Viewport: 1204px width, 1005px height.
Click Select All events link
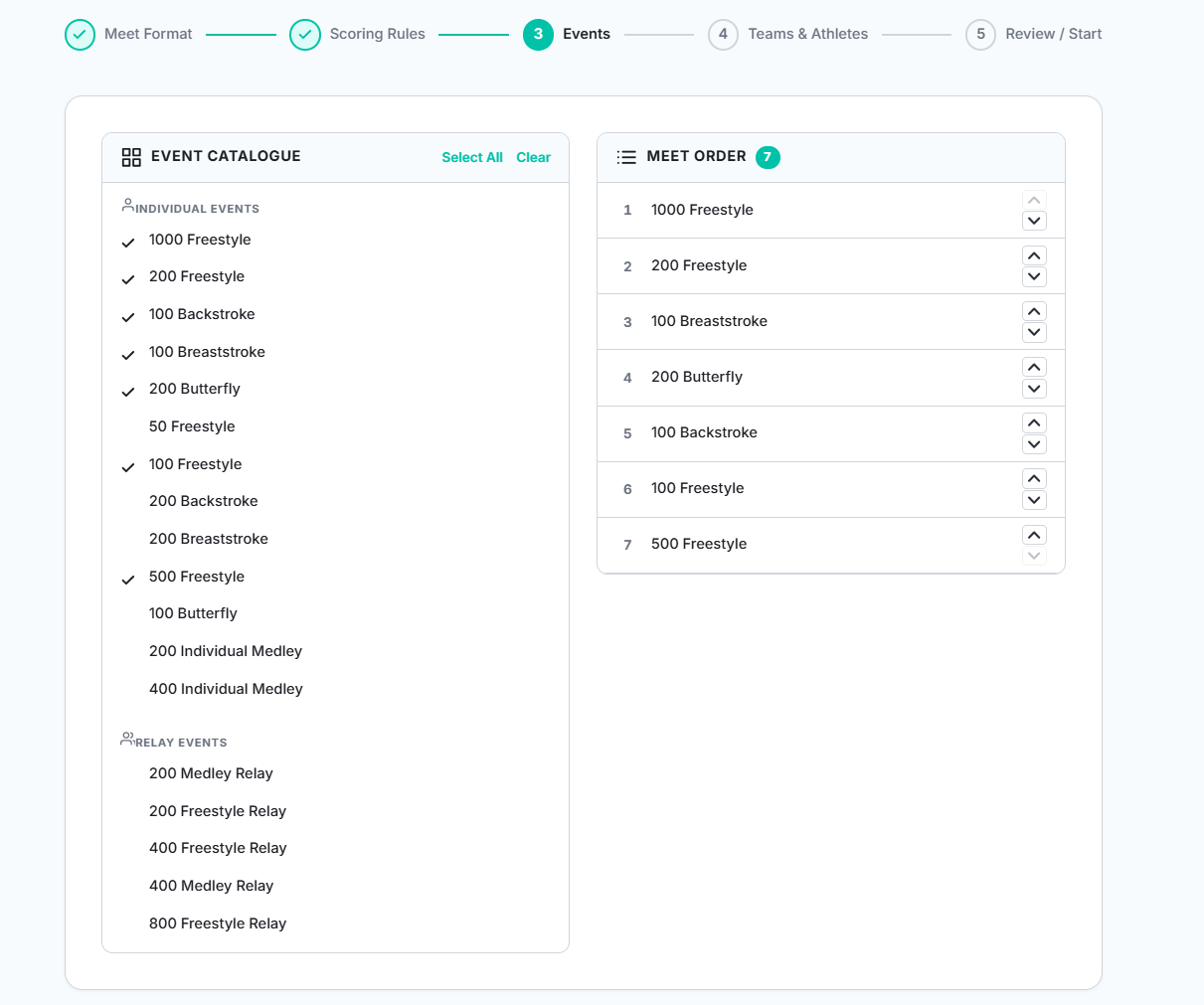(x=471, y=157)
